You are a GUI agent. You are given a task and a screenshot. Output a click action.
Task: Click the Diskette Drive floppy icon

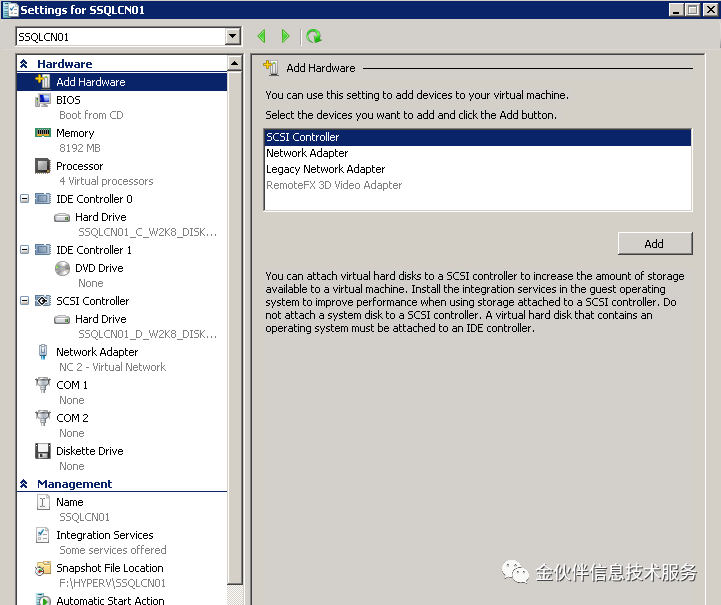43,451
